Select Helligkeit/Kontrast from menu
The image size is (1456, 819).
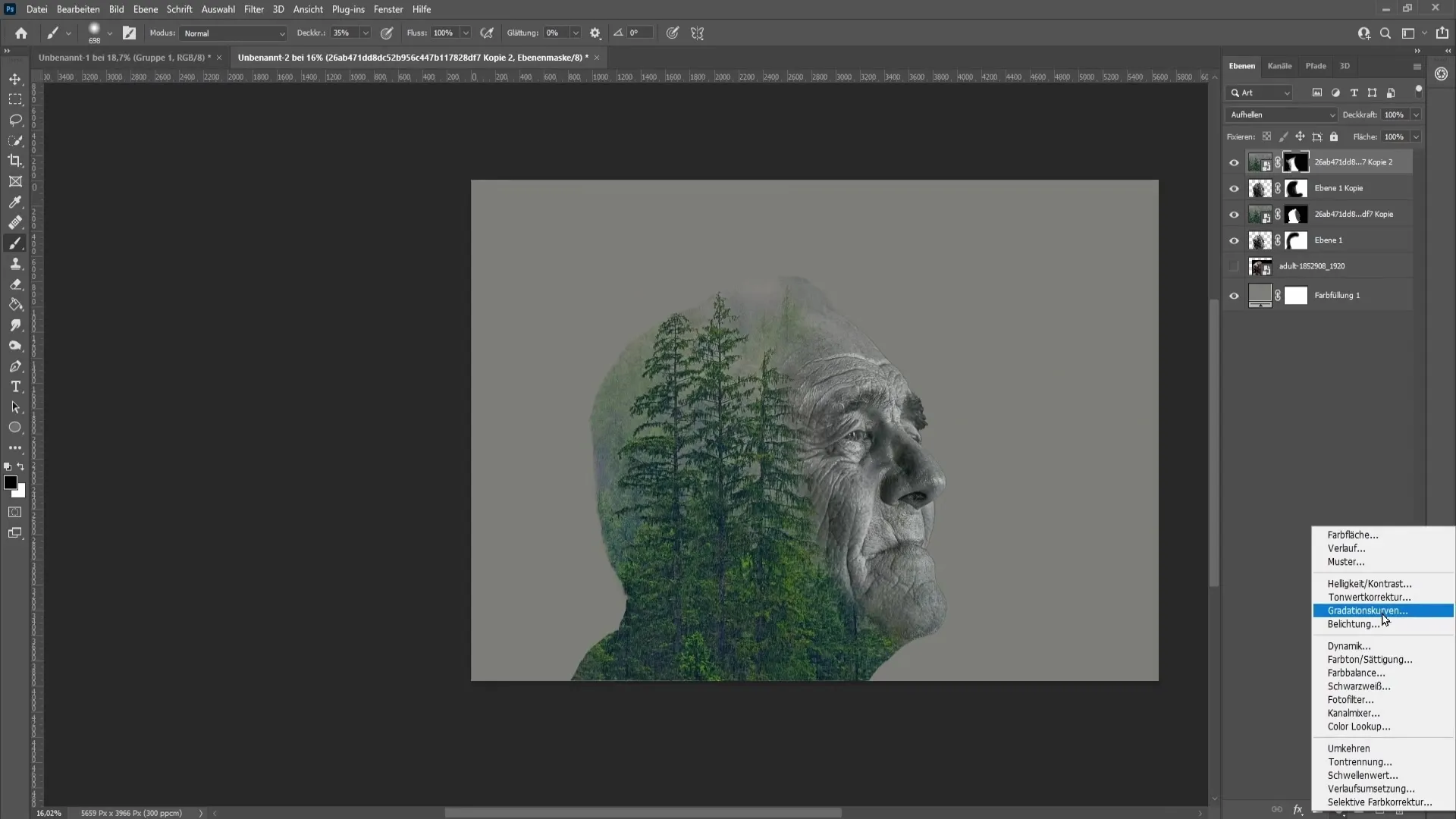[x=1369, y=583]
